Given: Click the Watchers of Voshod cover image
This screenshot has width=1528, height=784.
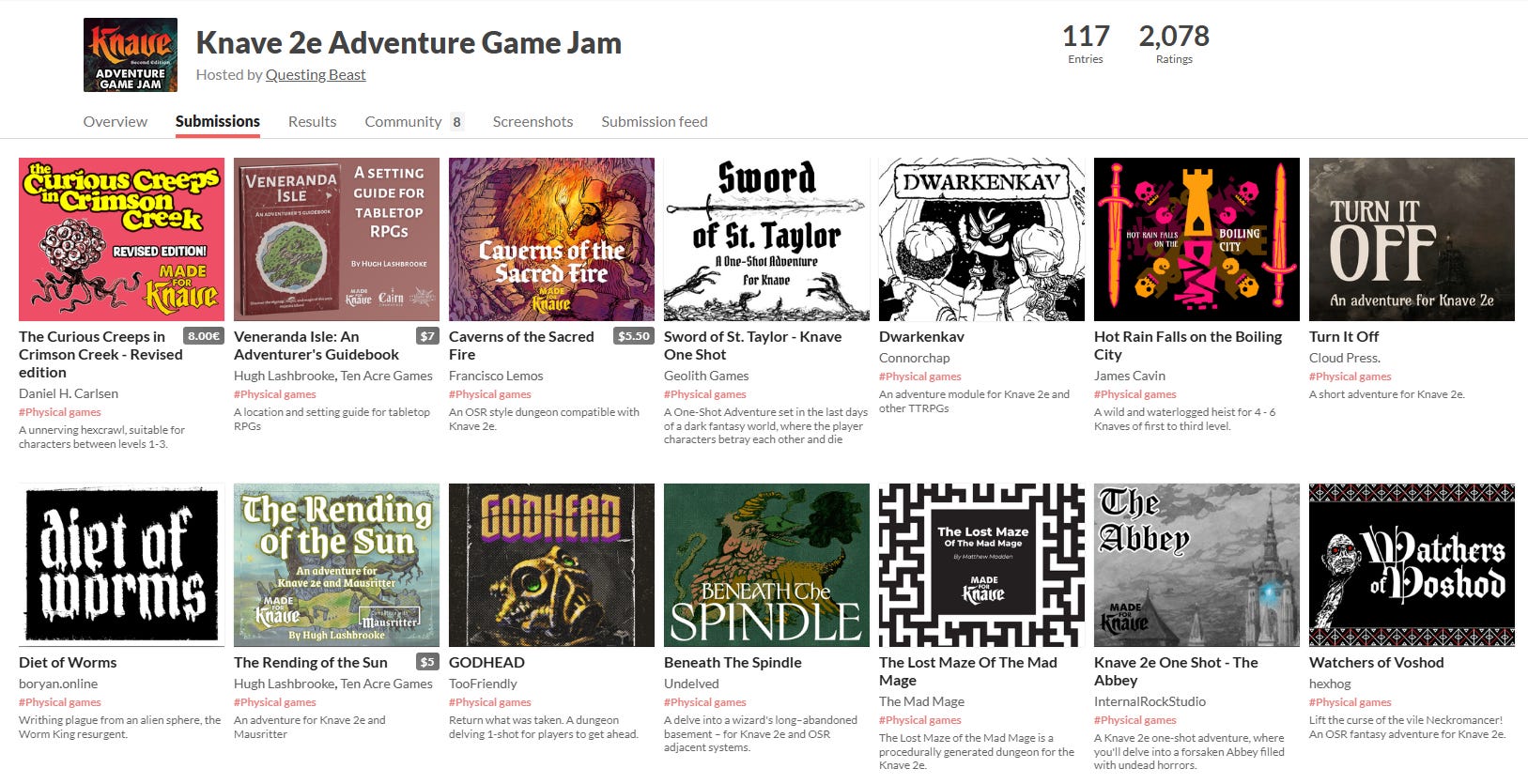Looking at the screenshot, I should click(1412, 565).
